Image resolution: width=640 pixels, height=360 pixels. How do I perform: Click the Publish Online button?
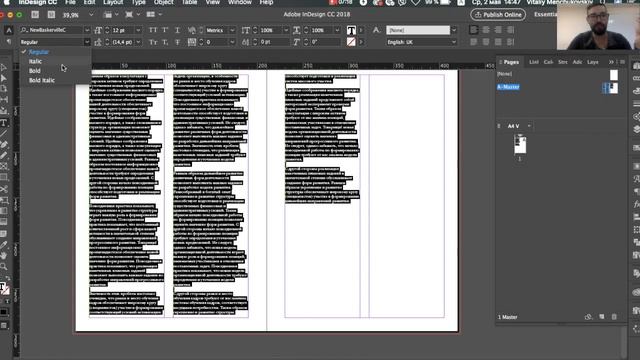point(498,15)
